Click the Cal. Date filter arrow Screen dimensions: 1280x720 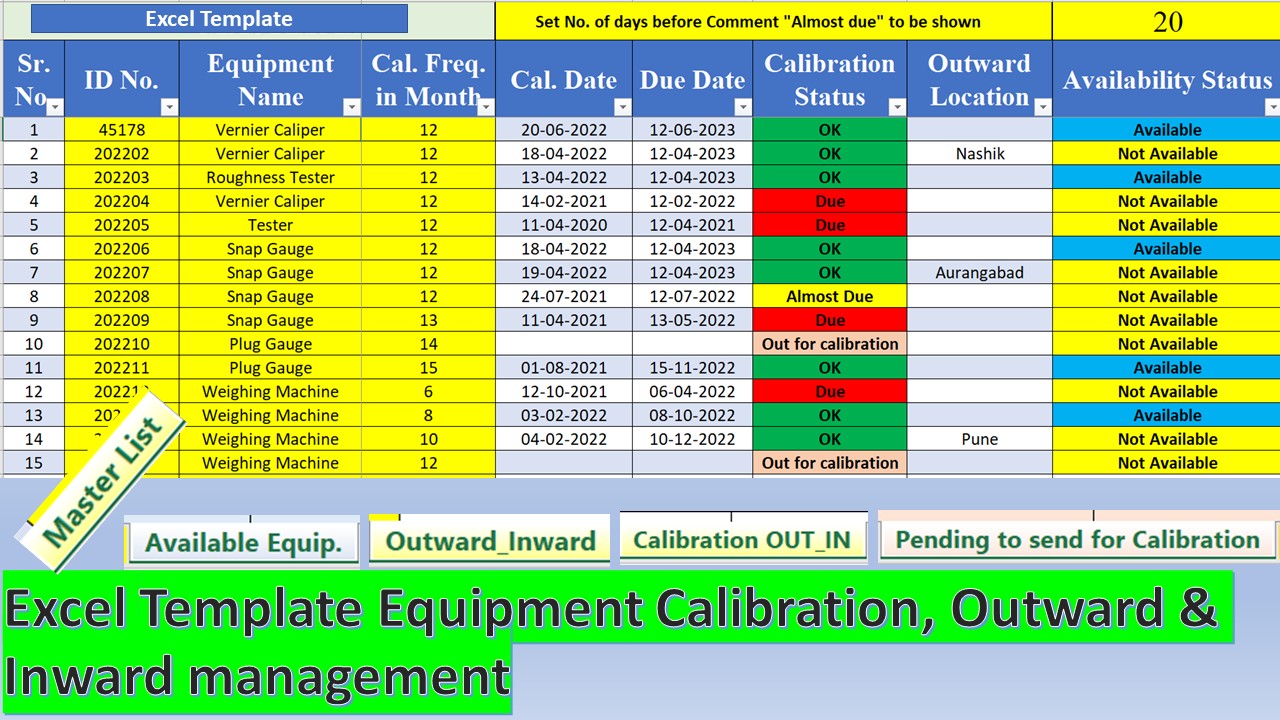623,107
